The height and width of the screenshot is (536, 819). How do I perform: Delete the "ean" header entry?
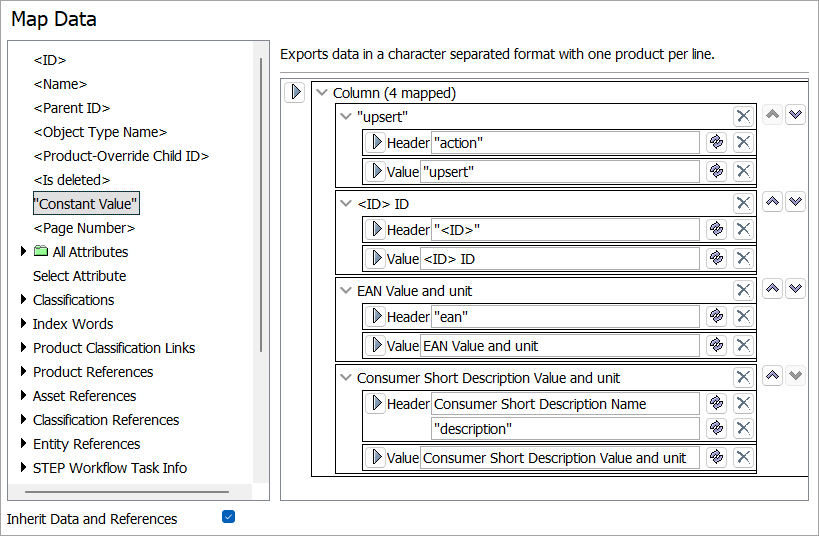click(743, 316)
